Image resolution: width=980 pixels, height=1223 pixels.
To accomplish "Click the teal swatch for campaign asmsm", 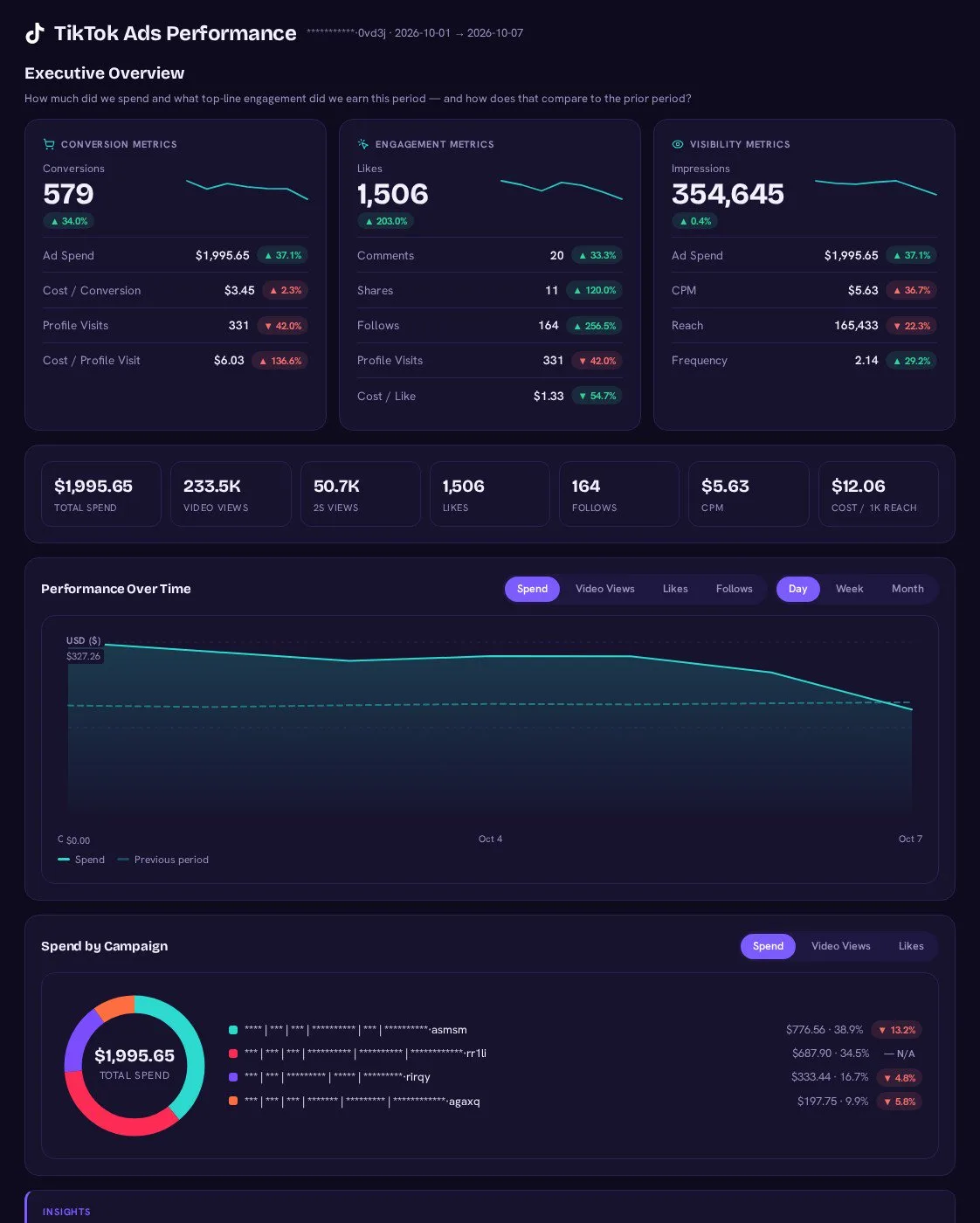I will (x=233, y=1030).
